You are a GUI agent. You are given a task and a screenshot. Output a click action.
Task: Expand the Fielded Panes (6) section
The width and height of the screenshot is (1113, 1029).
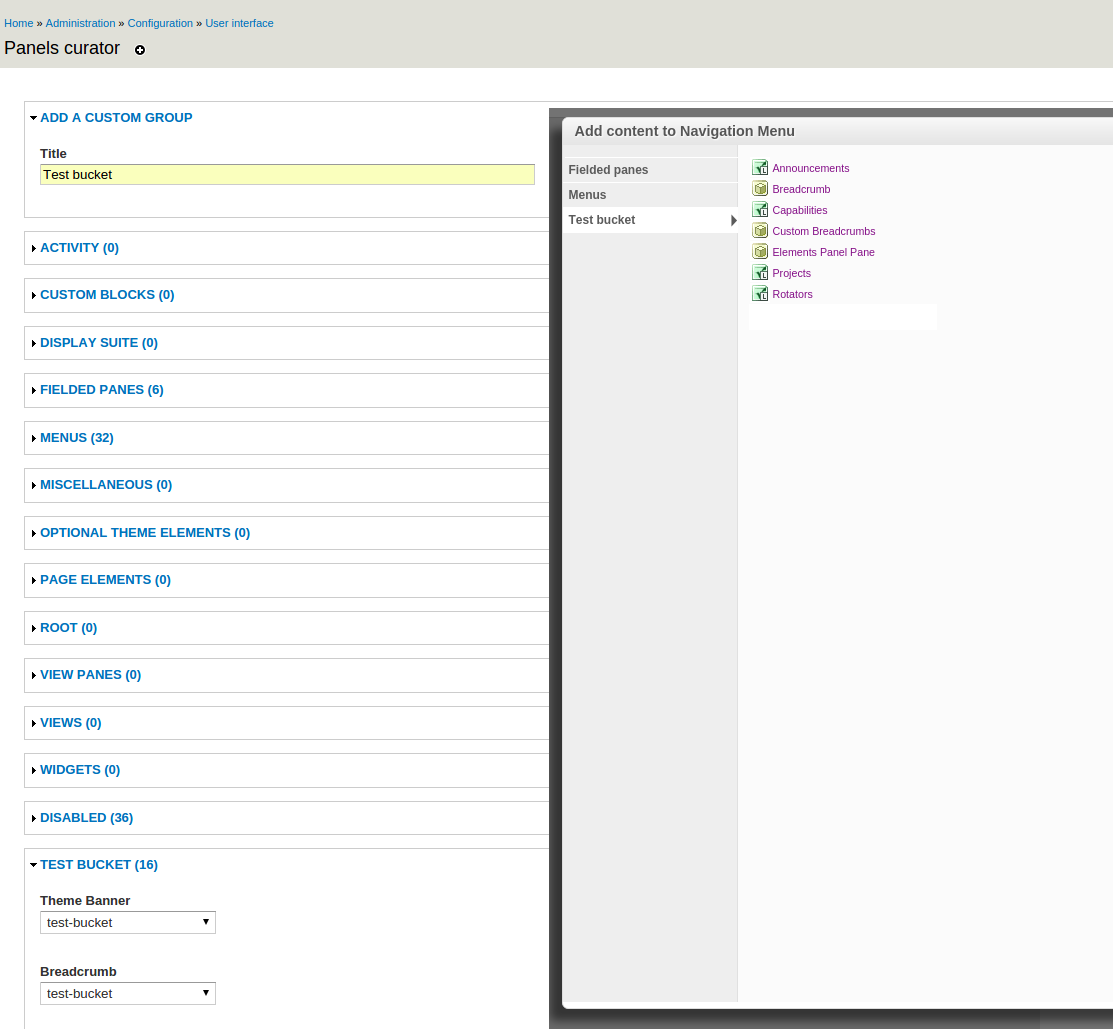(x=101, y=390)
